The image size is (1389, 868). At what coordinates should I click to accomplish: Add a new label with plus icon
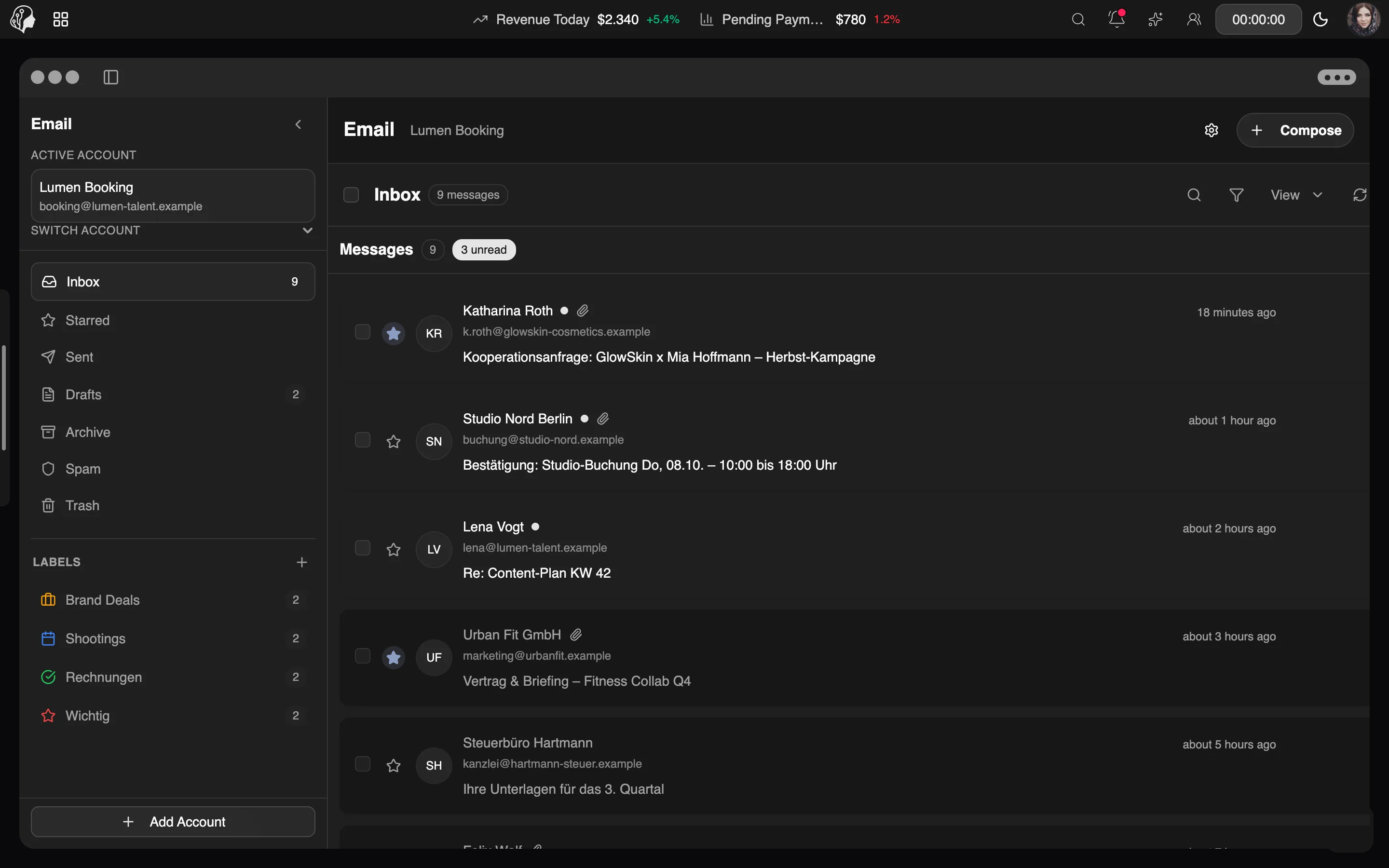pyautogui.click(x=302, y=562)
